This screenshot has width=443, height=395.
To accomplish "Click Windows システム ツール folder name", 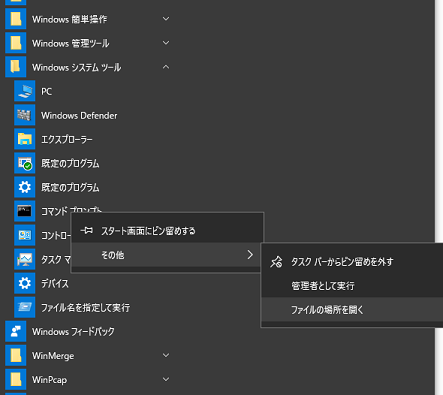I will [x=76, y=67].
